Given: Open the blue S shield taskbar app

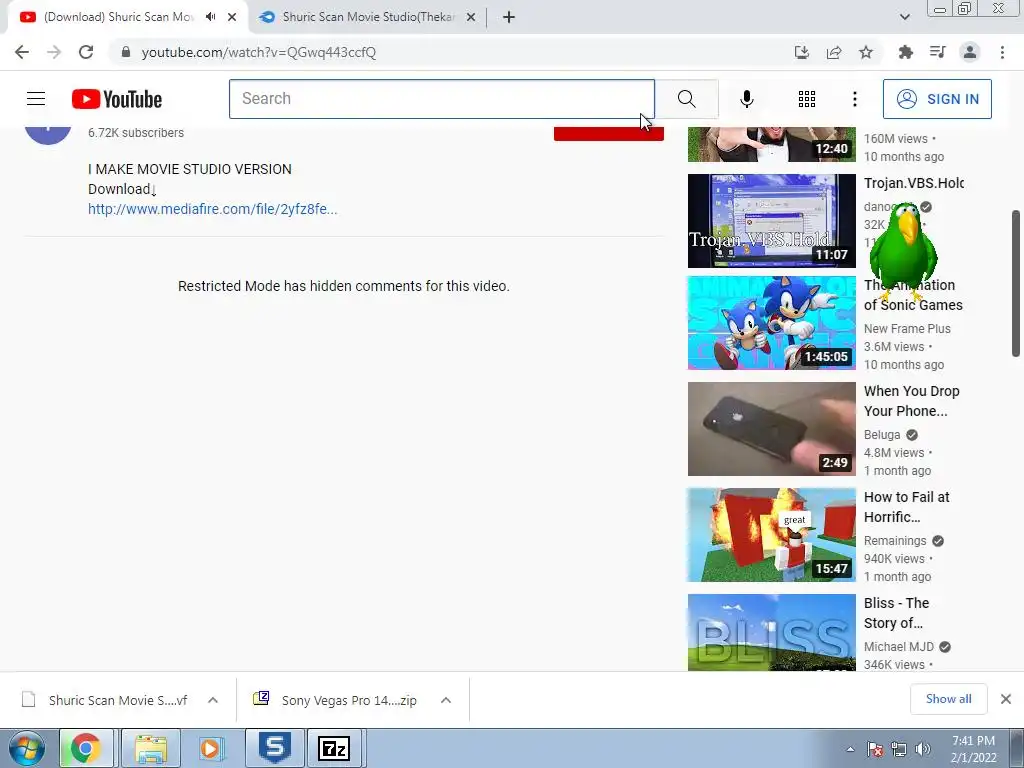Looking at the screenshot, I should [x=275, y=748].
